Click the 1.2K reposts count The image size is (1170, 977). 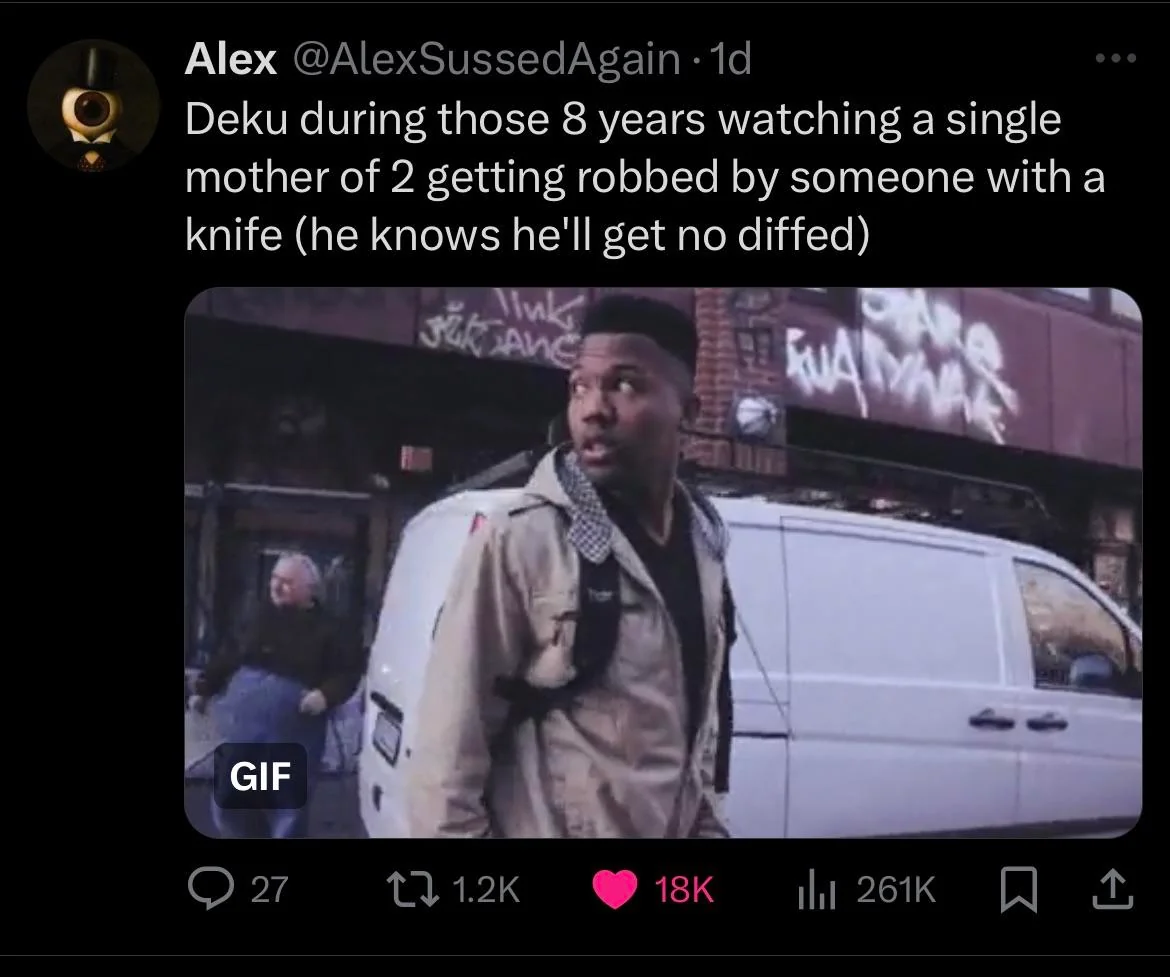tap(486, 890)
